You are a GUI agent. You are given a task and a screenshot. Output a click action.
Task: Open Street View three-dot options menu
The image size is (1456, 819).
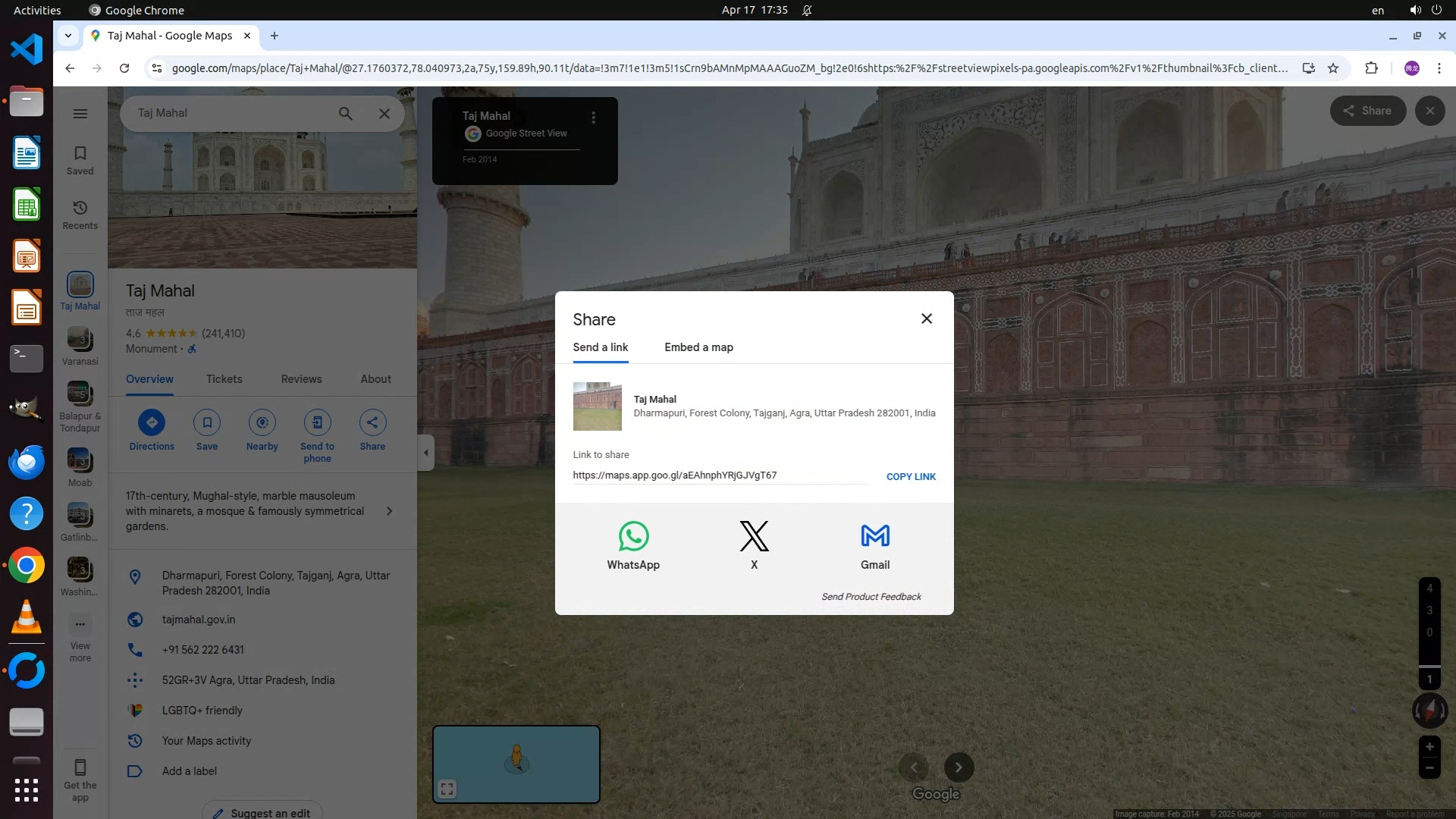[594, 118]
